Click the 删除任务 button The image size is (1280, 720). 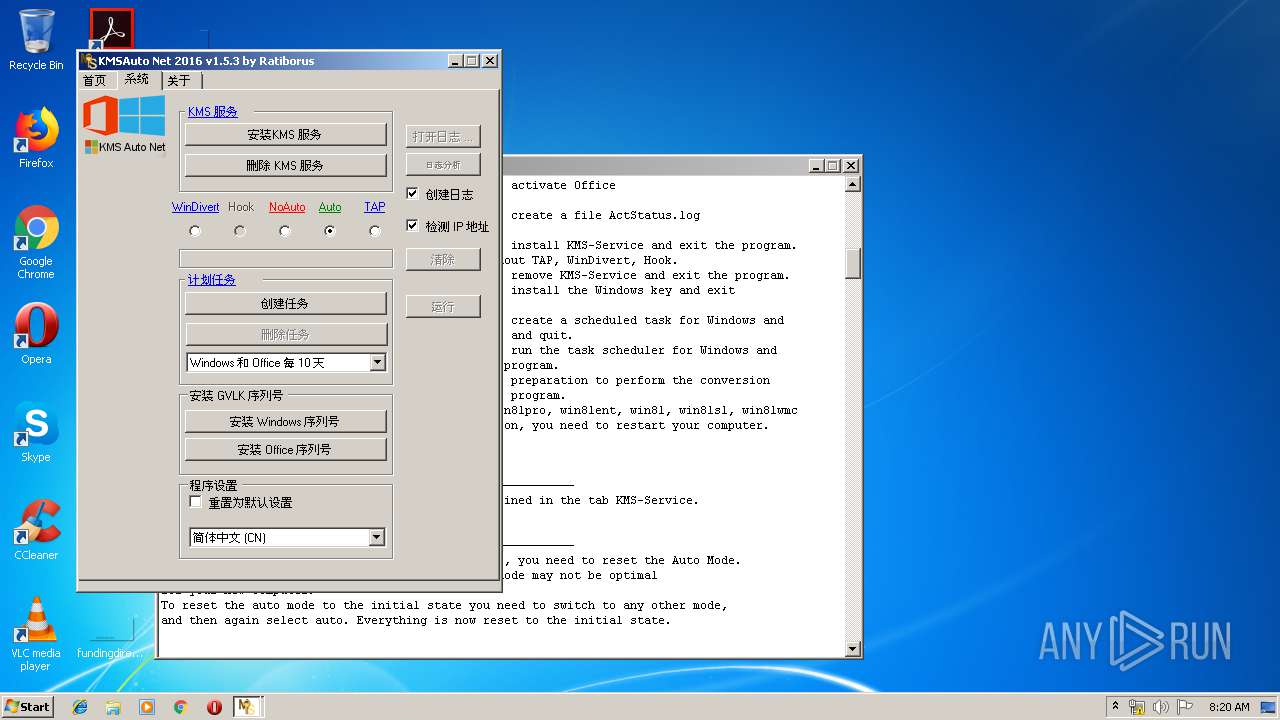286,334
